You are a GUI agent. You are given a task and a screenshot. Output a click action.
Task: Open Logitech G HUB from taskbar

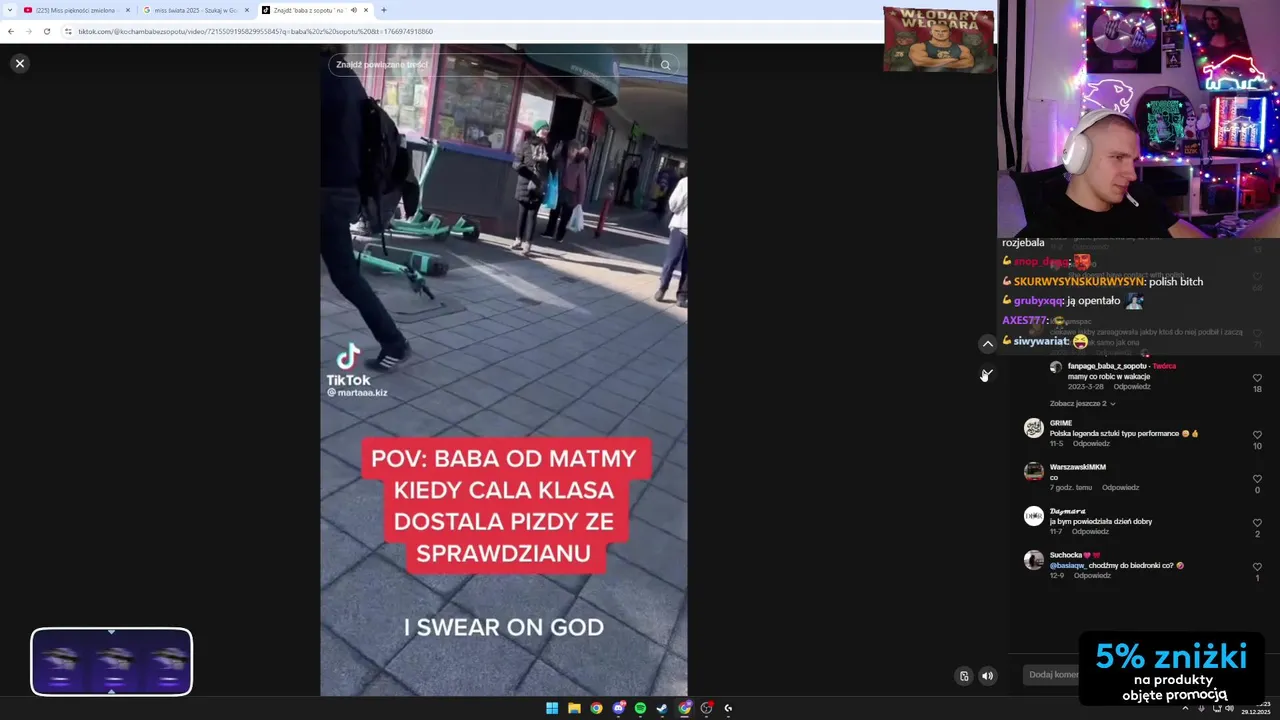click(728, 708)
